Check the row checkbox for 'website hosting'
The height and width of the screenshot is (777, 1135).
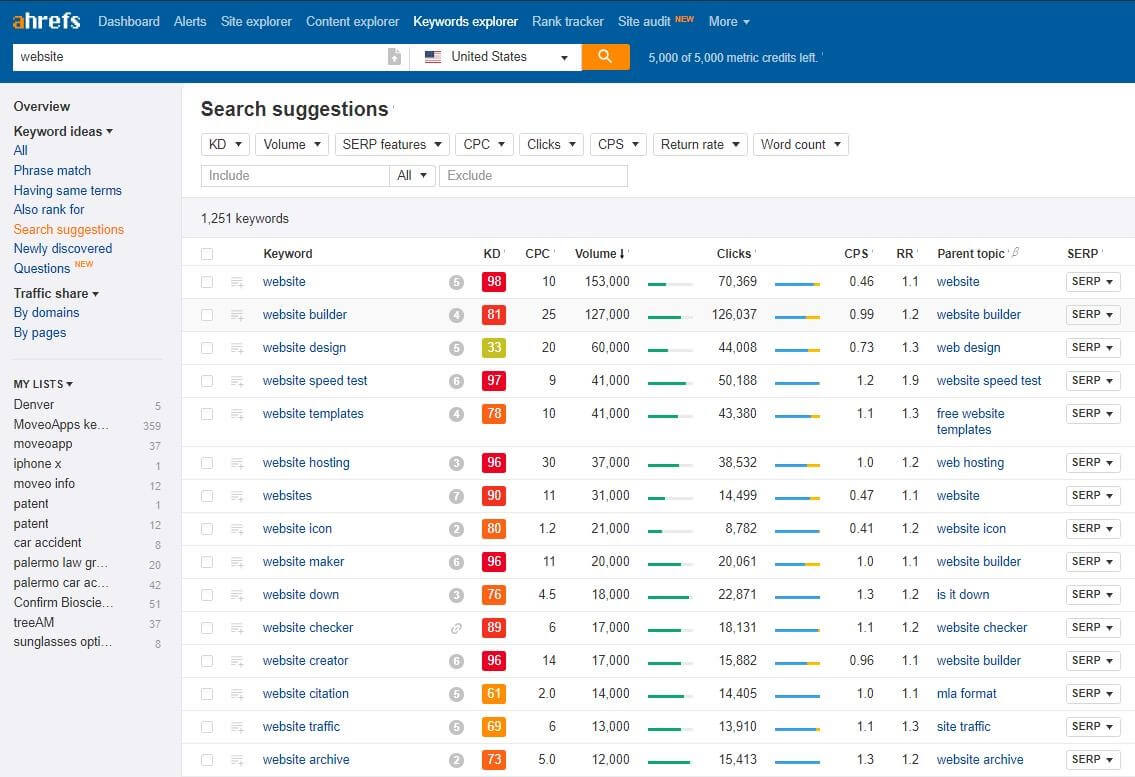click(x=207, y=462)
